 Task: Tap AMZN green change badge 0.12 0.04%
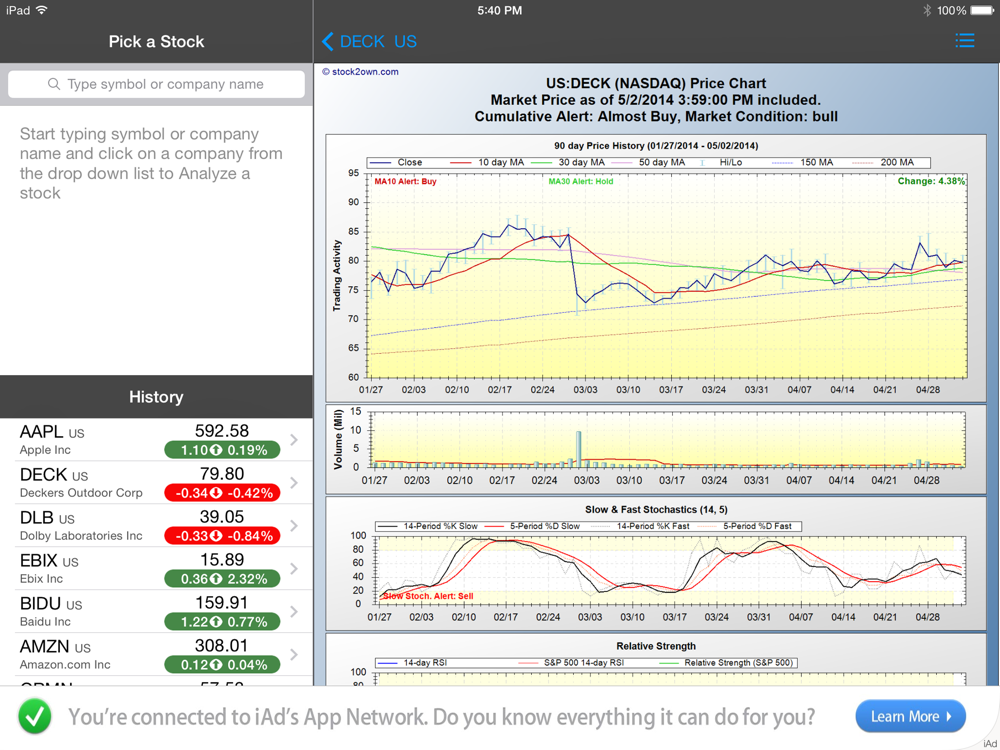(x=222, y=665)
